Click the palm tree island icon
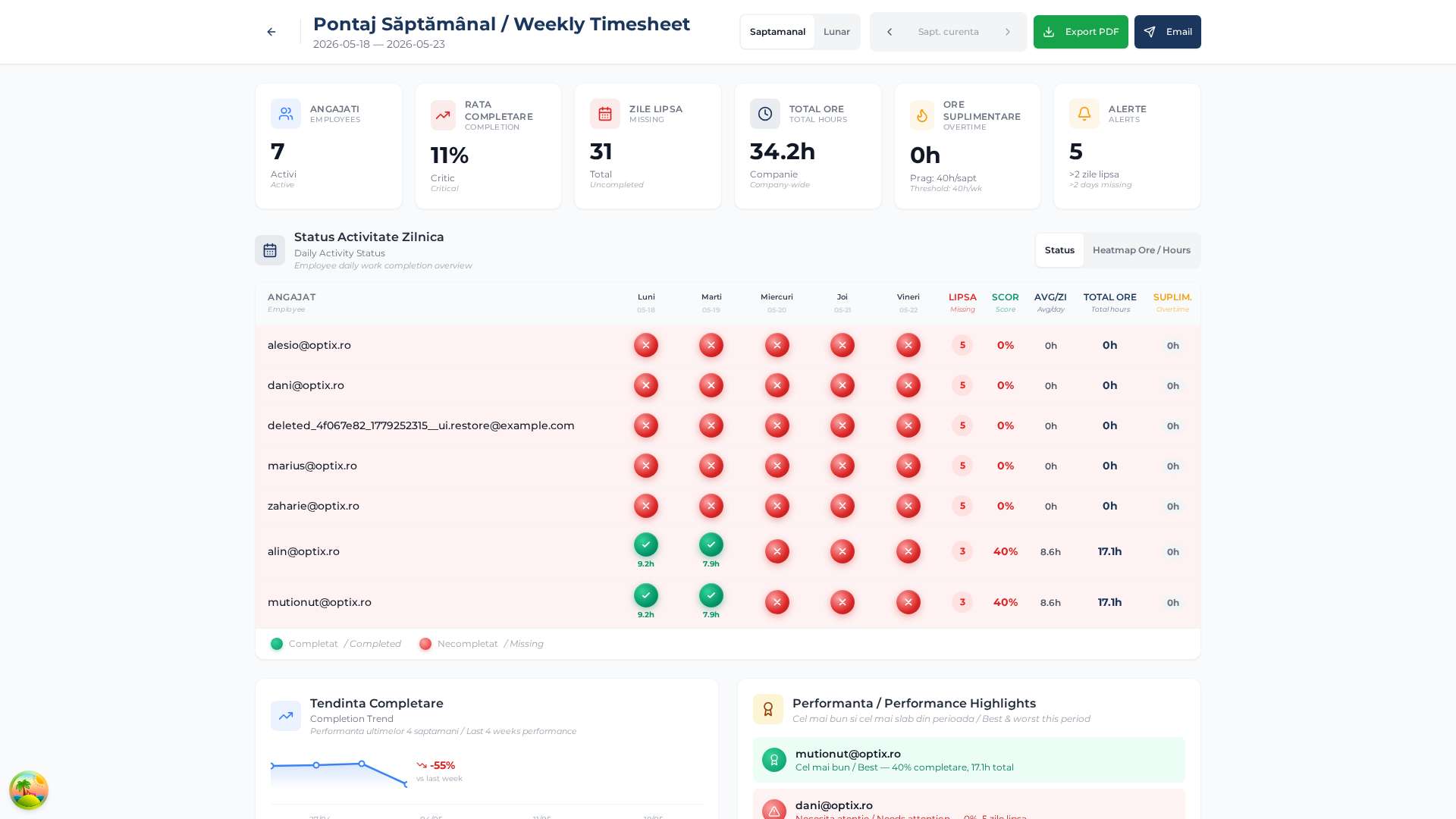This screenshot has height=819, width=1456. 29,790
